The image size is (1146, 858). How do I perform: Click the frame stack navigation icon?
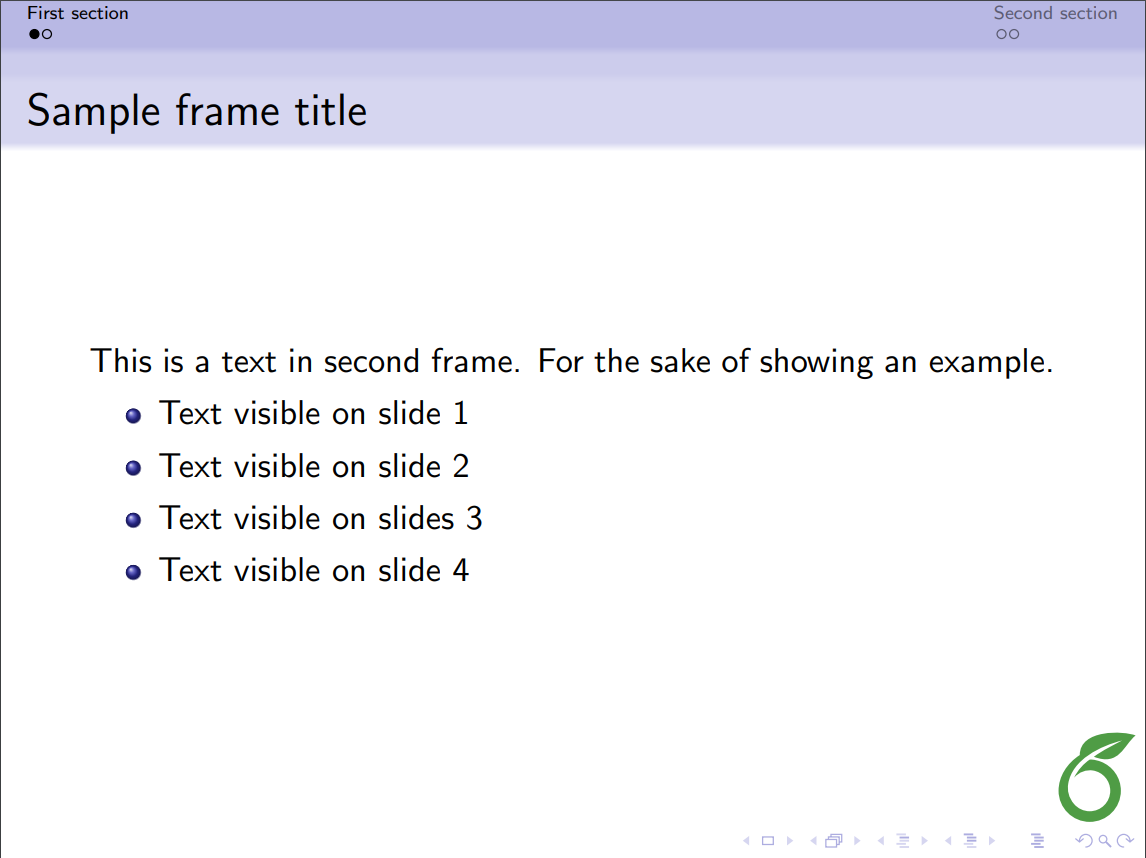click(834, 841)
